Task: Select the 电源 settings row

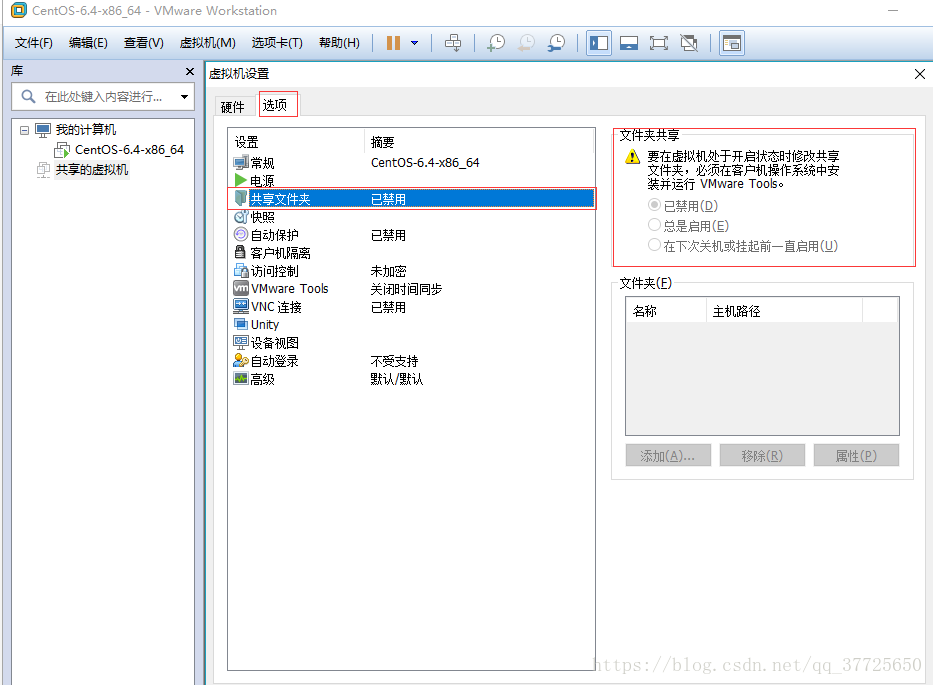Action: (411, 180)
